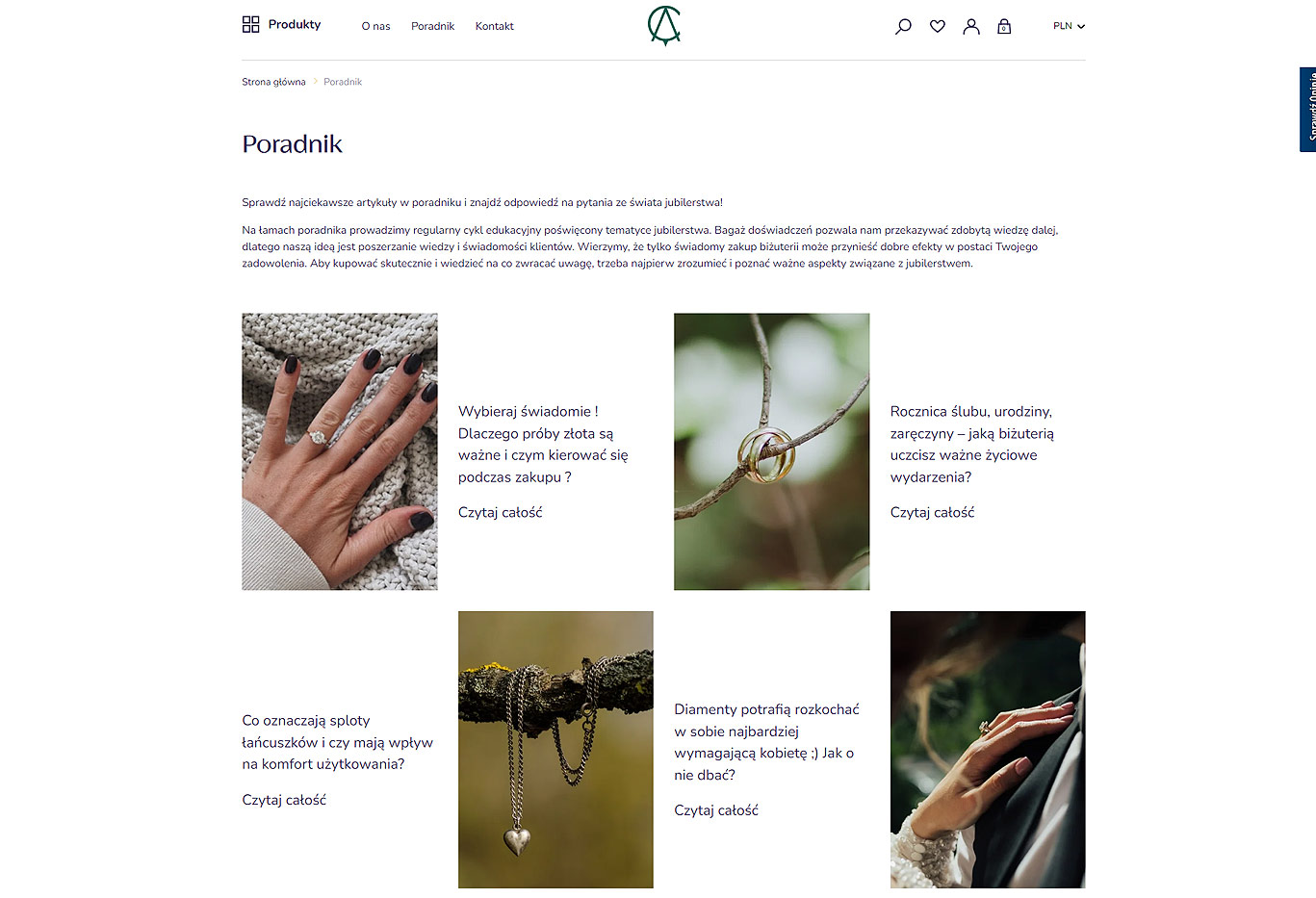The height and width of the screenshot is (898, 1316).
Task: Click Czytaj całość under Rocznica ślubu article
Action: (x=932, y=512)
